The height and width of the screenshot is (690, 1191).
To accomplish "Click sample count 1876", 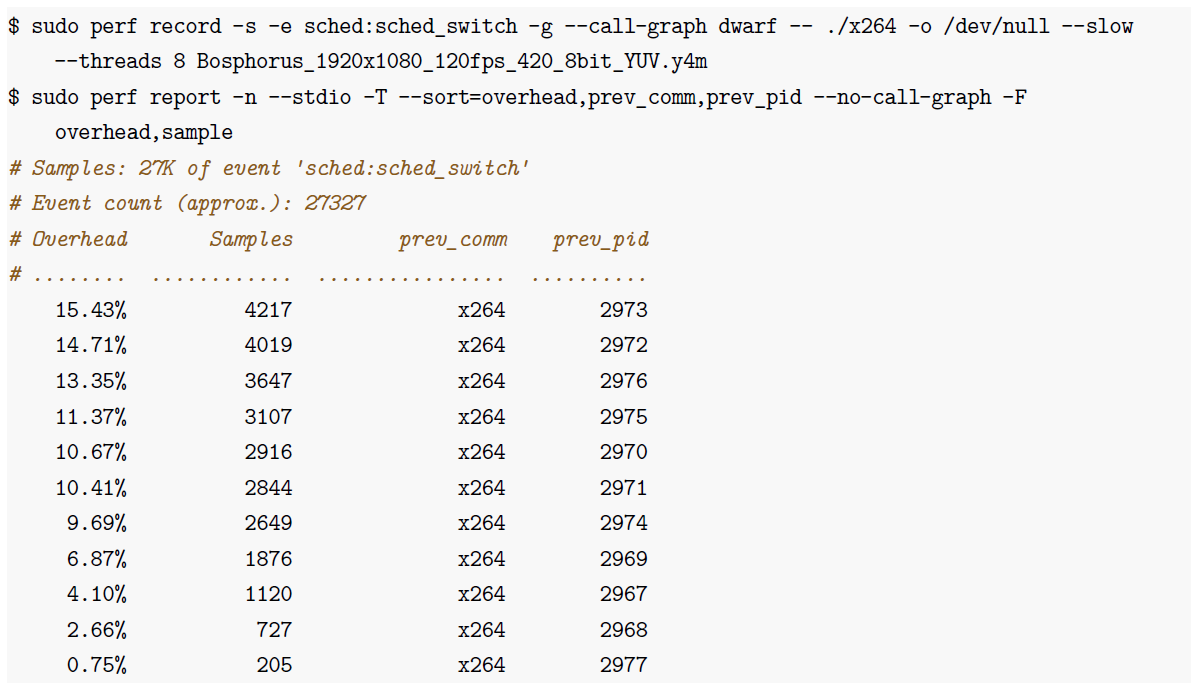I will 268,559.
